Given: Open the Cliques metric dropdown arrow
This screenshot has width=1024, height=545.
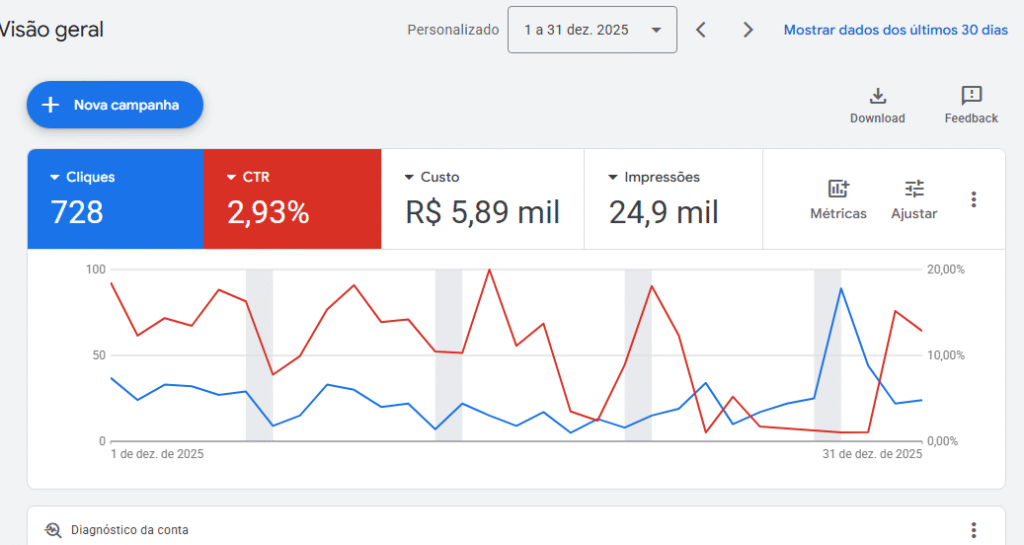Looking at the screenshot, I should click(x=54, y=178).
